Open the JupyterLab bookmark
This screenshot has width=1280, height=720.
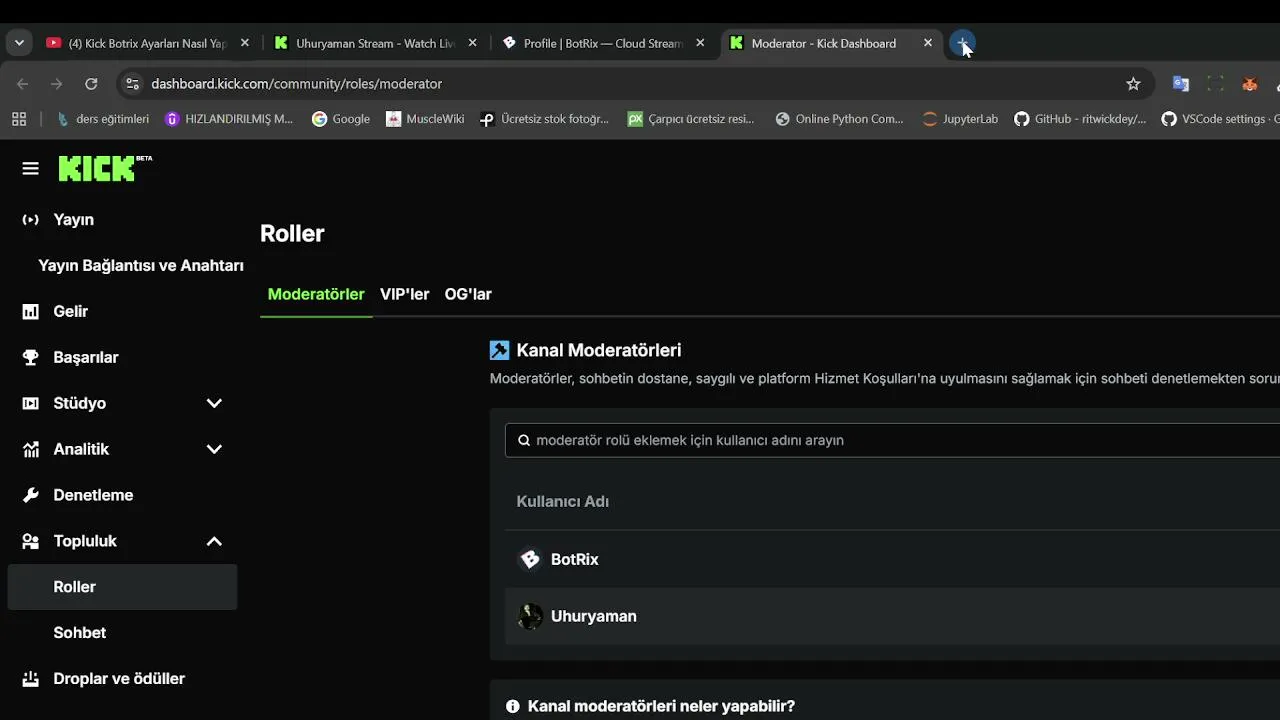click(960, 119)
